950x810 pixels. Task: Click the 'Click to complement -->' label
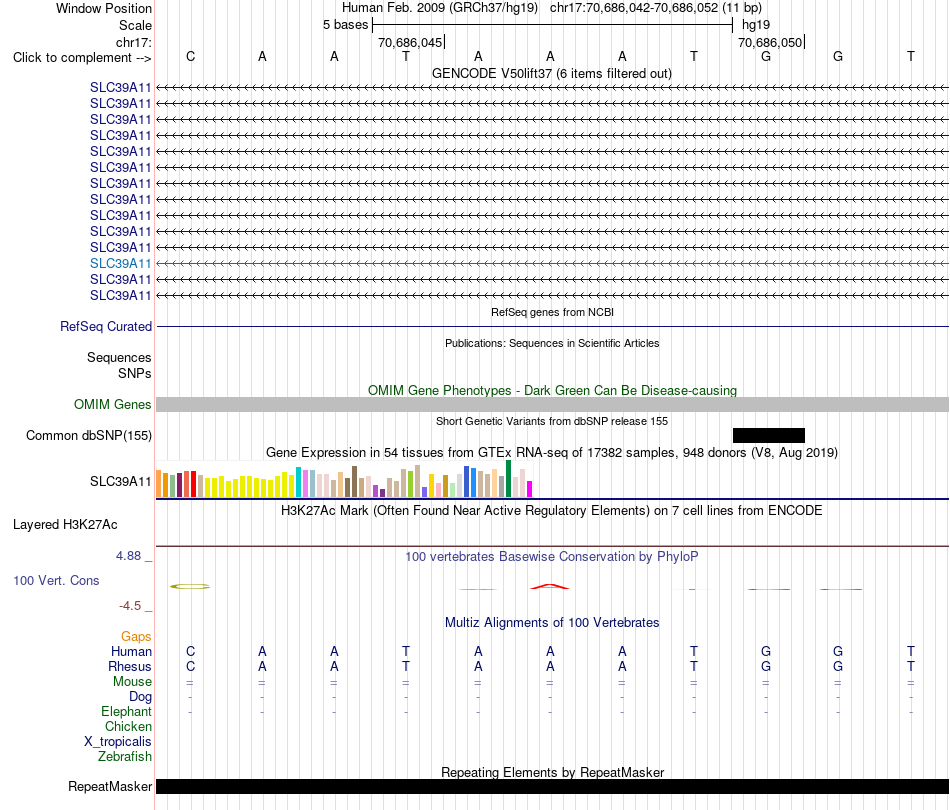click(x=82, y=58)
